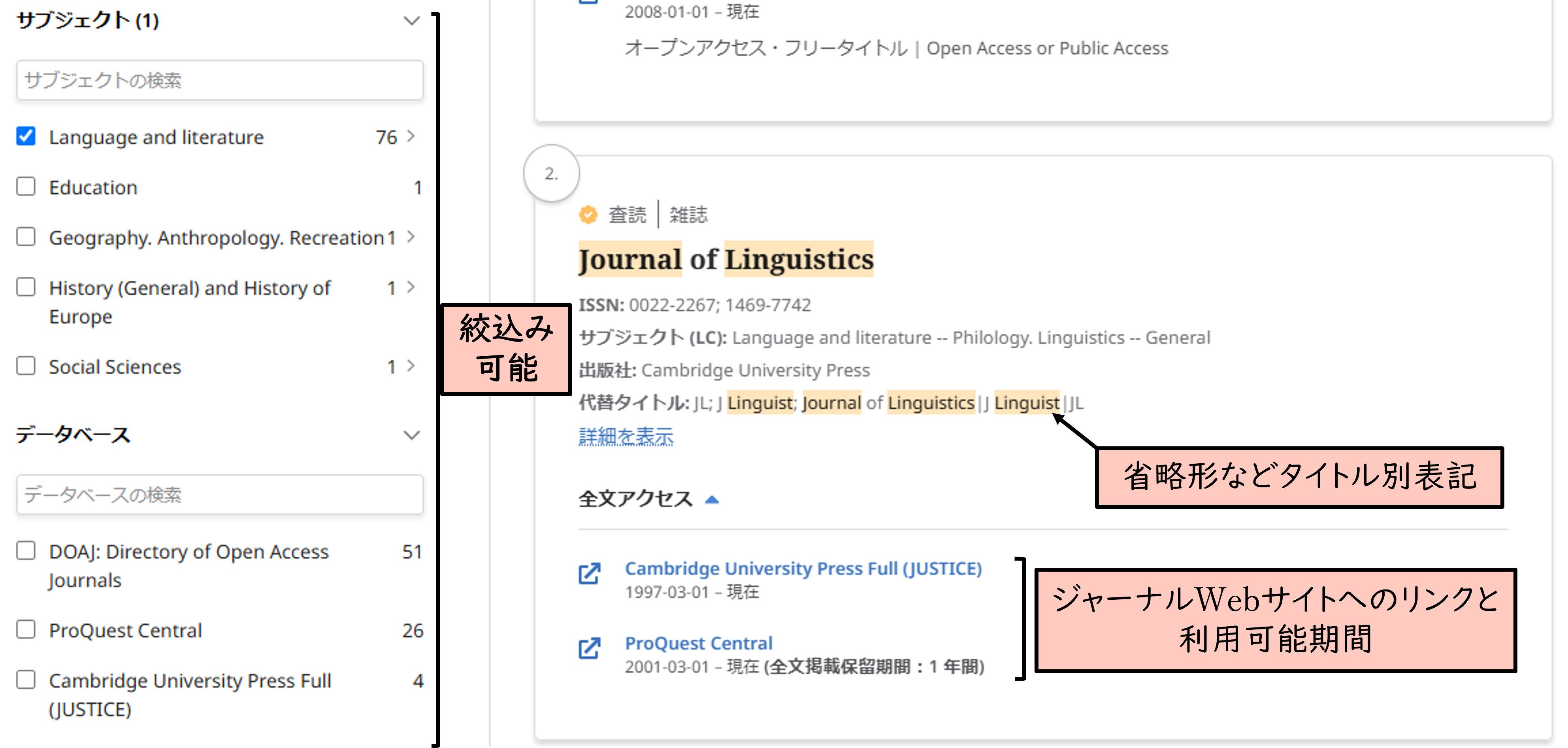1568x748 pixels.
Task: Click external-link icon beside Cambridge University Press
Action: [x=589, y=573]
